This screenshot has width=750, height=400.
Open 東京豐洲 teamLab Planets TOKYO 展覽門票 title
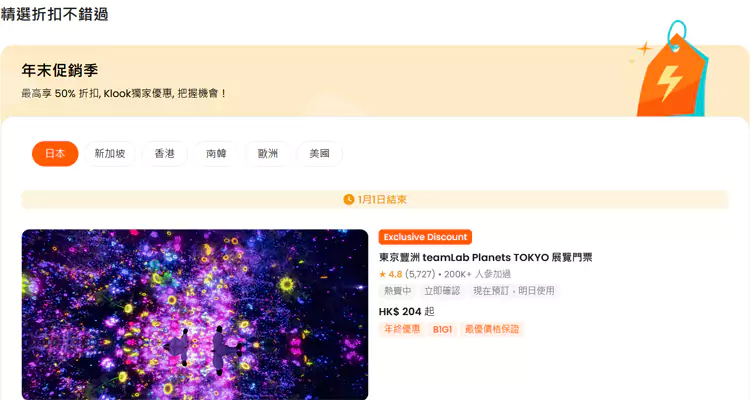click(485, 257)
